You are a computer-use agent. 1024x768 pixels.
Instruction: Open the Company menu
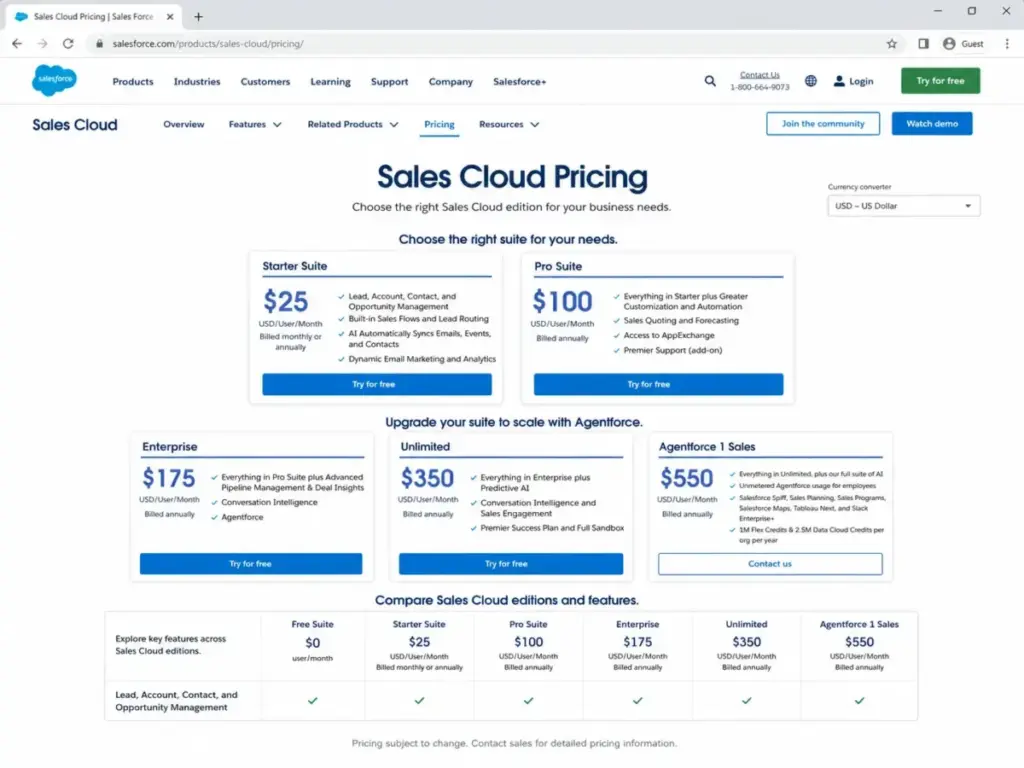point(451,82)
